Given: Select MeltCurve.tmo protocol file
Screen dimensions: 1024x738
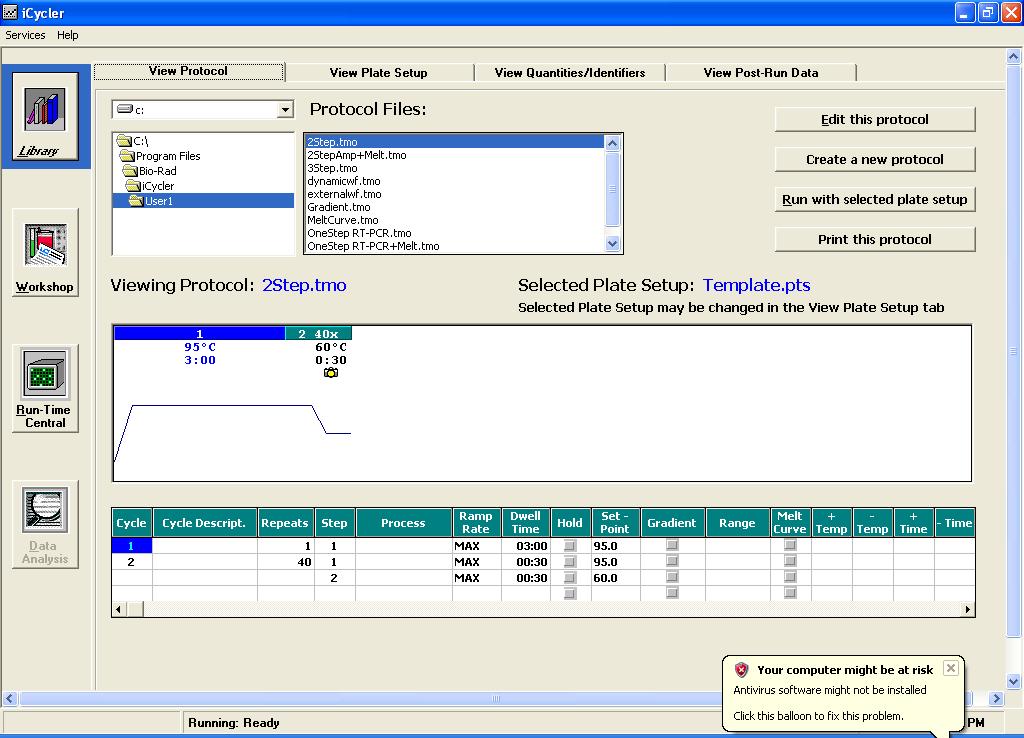Looking at the screenshot, I should (455, 220).
